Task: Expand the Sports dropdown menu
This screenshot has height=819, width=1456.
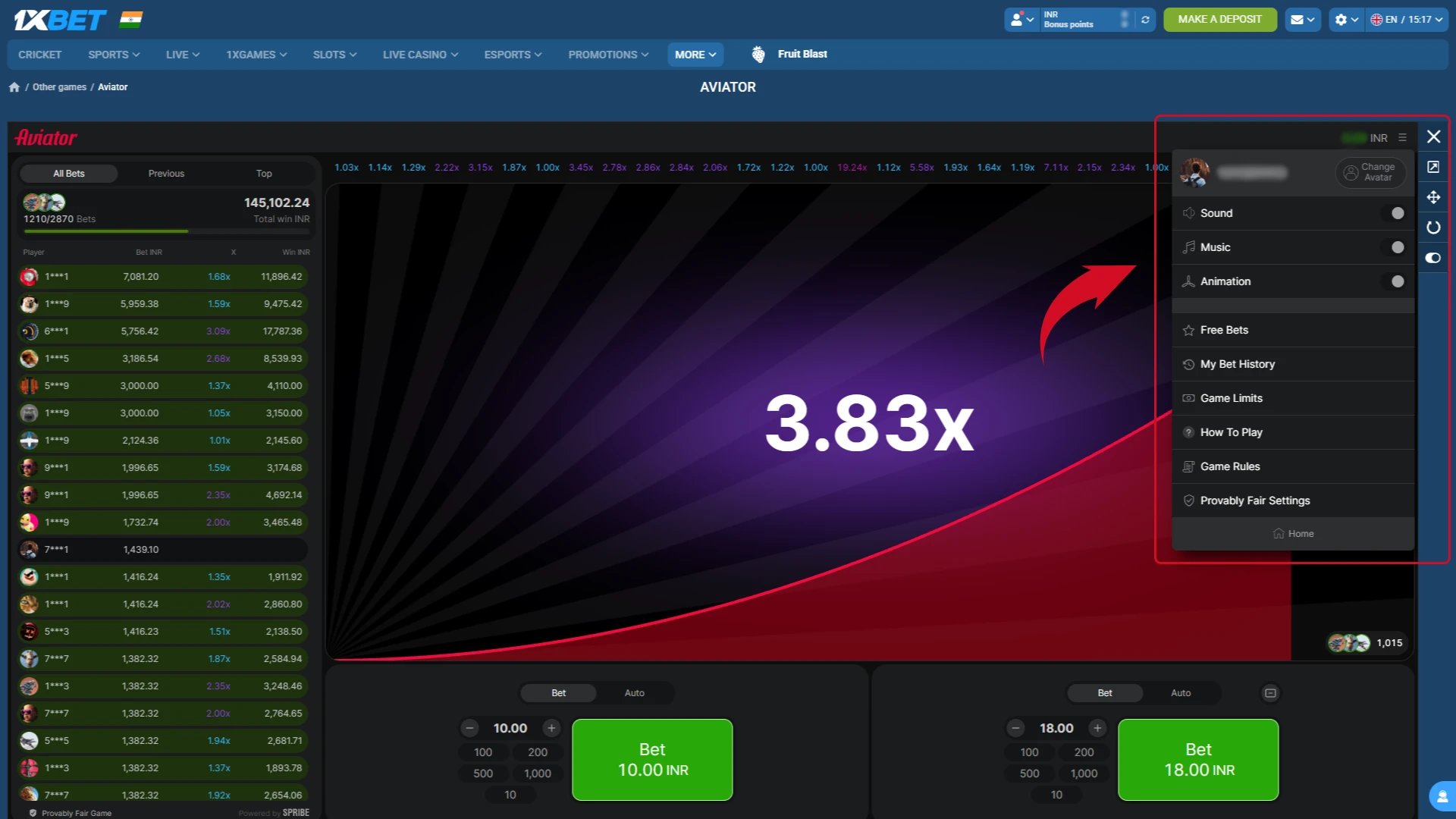Action: (x=114, y=55)
